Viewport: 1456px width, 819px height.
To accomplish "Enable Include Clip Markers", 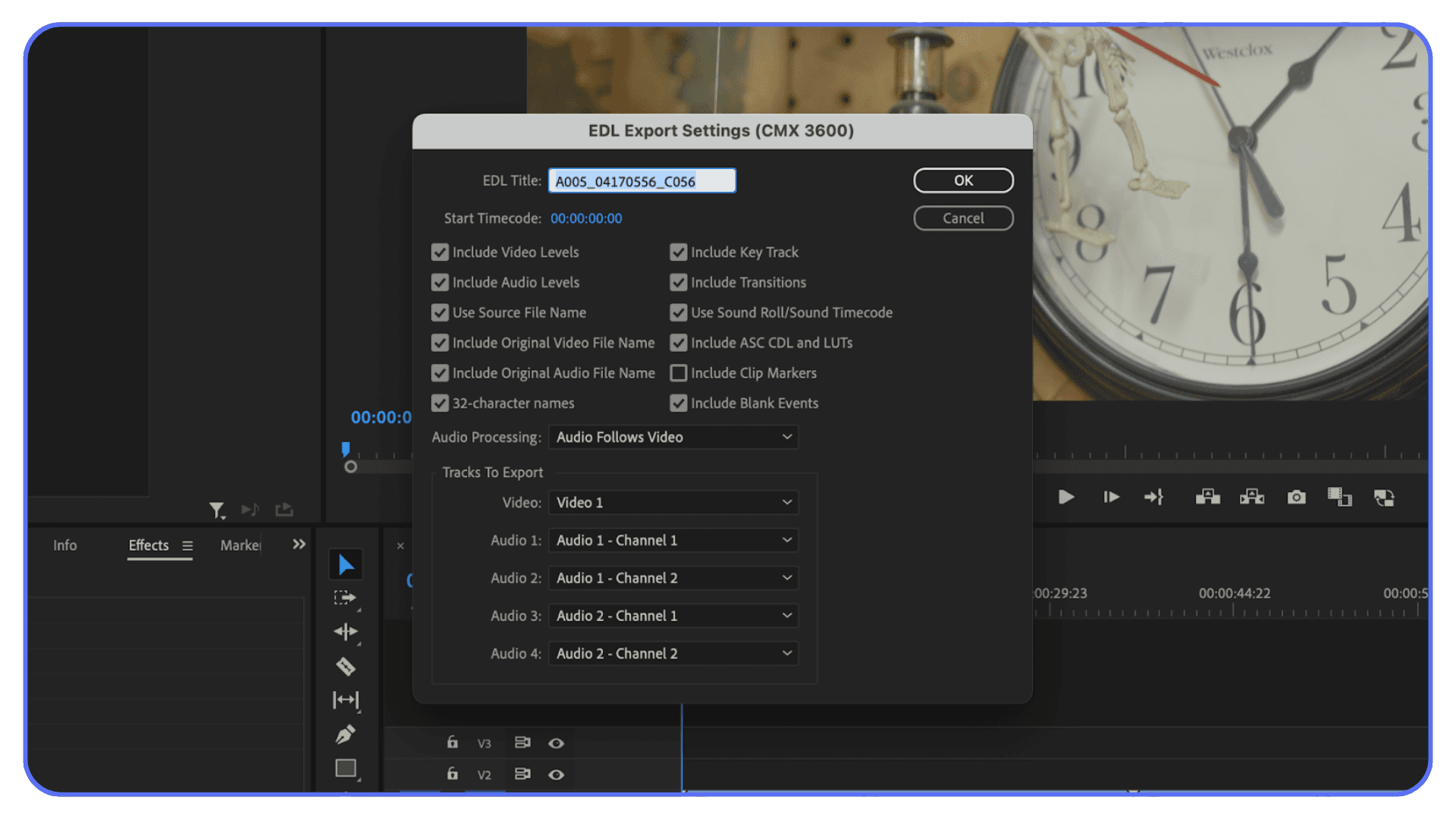I will [x=679, y=372].
